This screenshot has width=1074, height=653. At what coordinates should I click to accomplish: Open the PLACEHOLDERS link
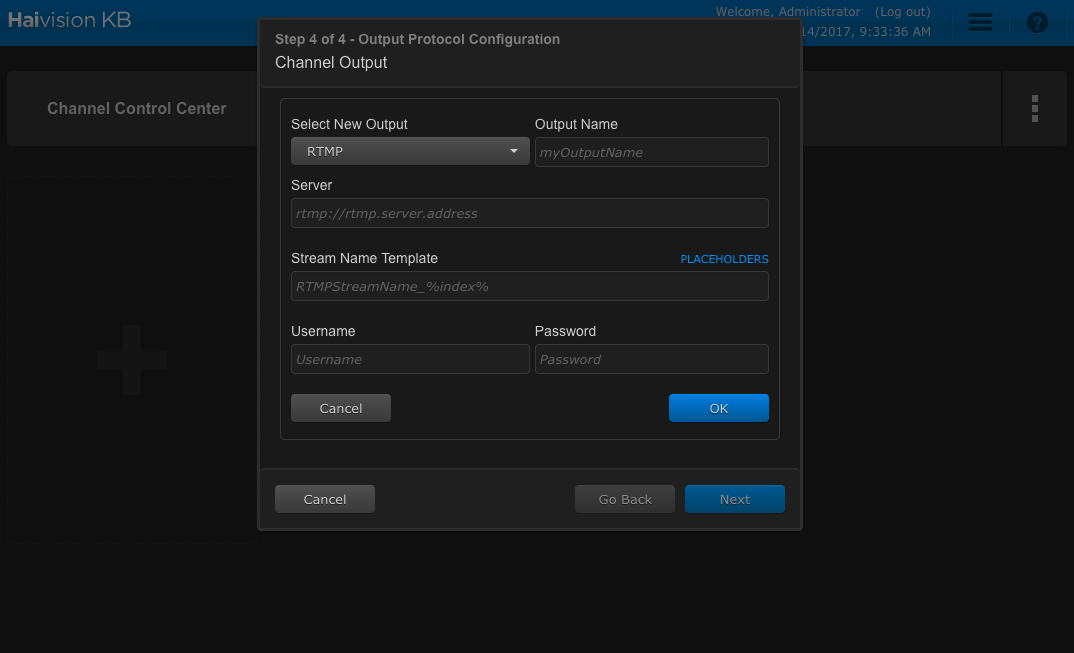coord(724,259)
